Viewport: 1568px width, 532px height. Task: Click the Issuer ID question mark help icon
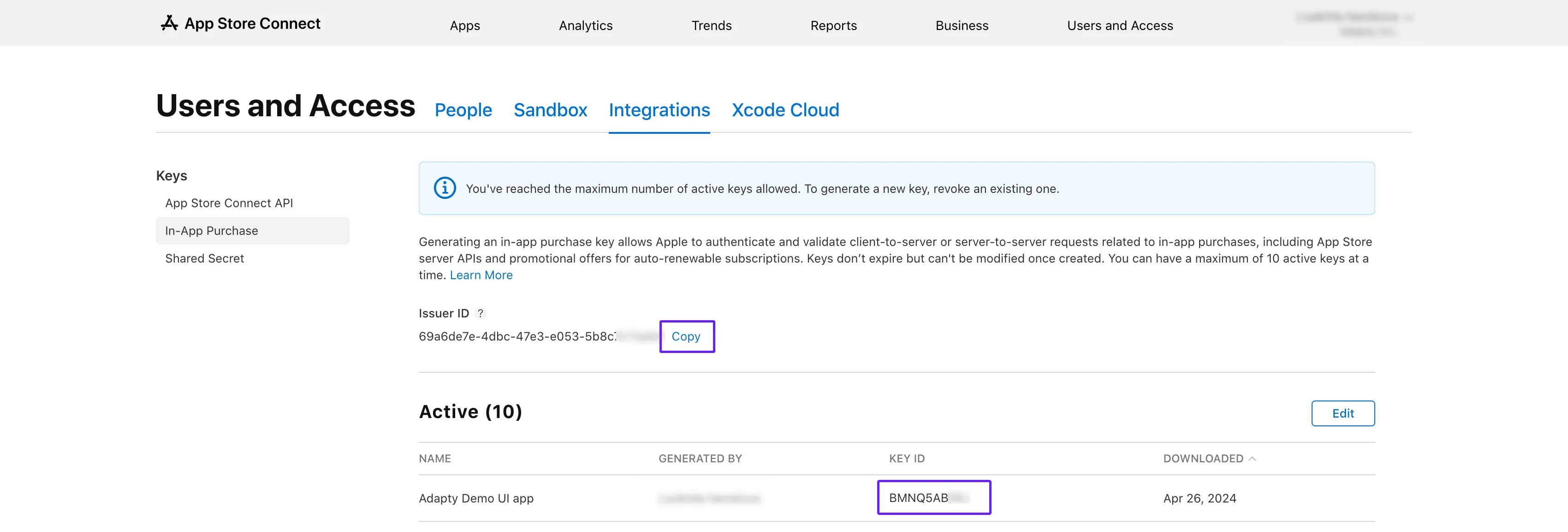click(480, 313)
